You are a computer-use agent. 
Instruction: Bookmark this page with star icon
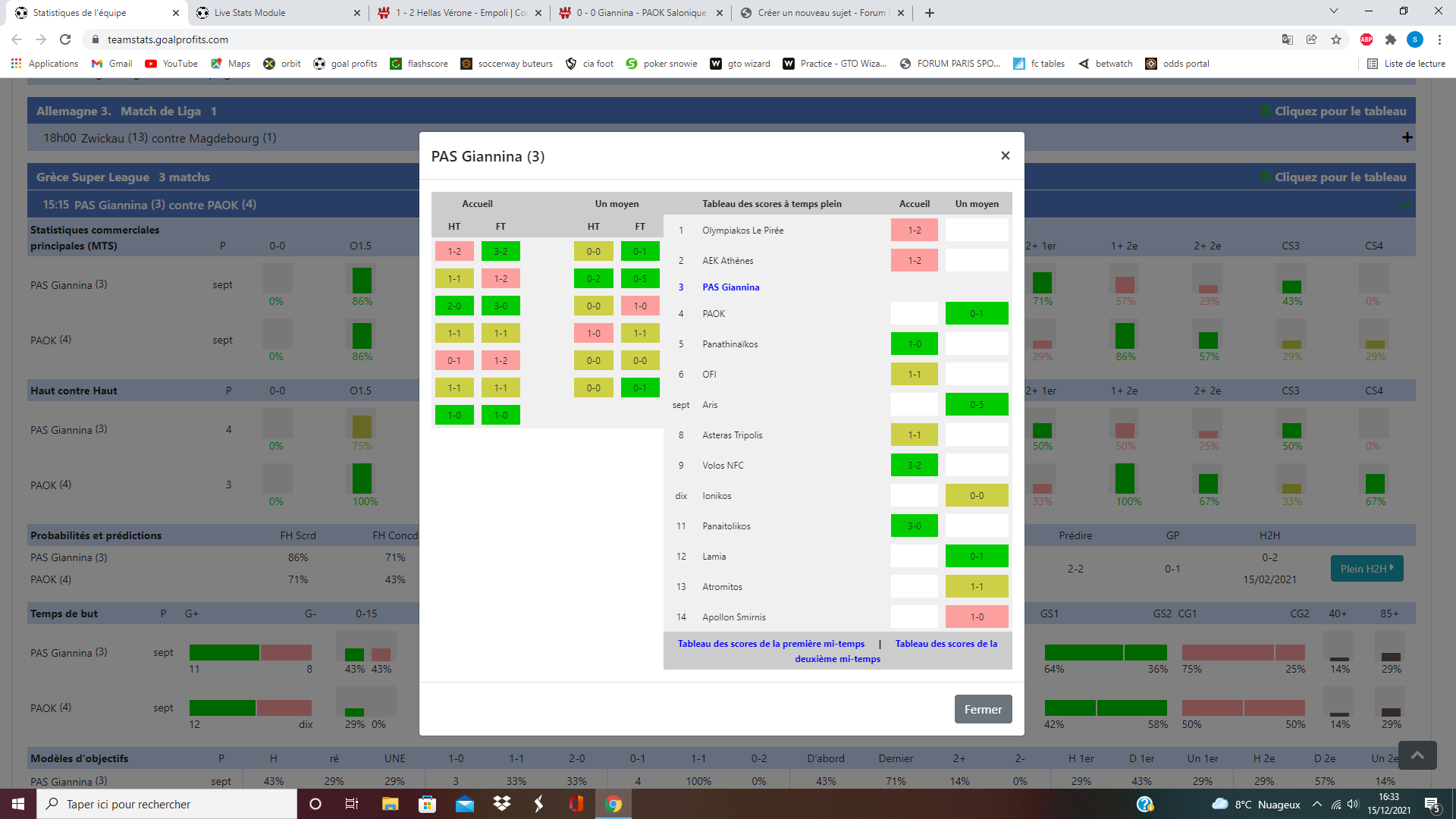(x=1335, y=39)
